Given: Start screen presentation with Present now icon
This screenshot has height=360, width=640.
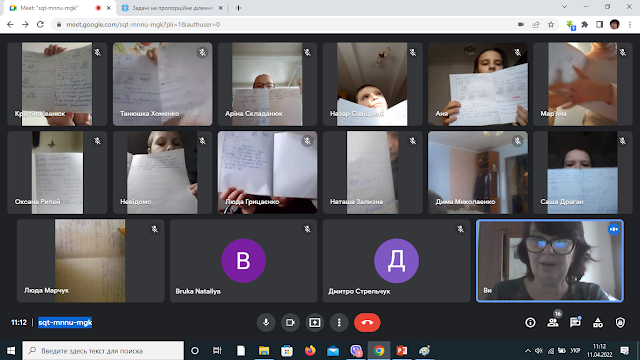Looking at the screenshot, I should point(315,322).
